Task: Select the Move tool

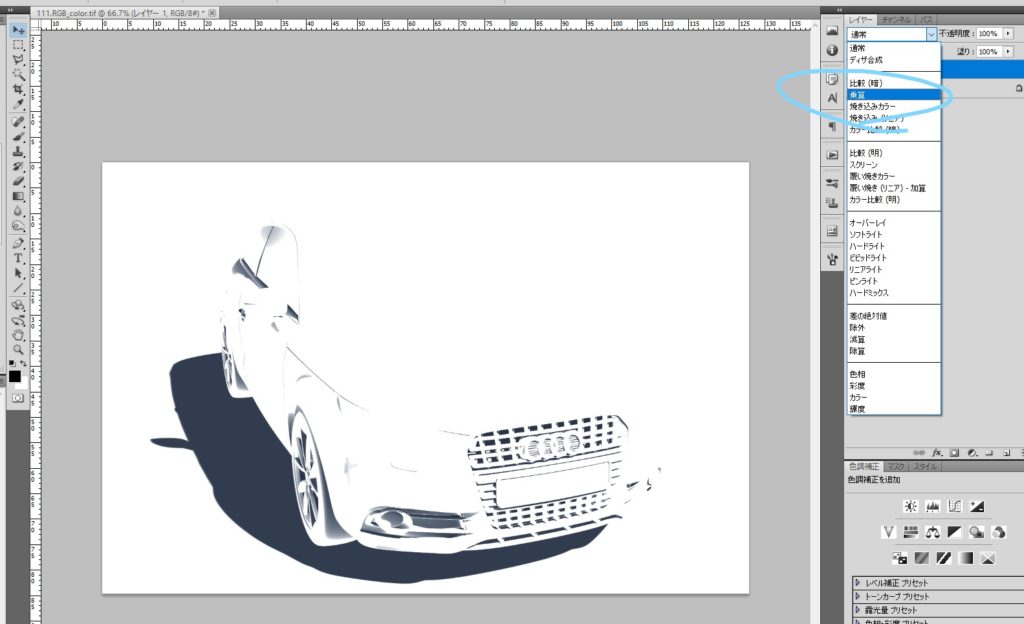Action: [18, 31]
